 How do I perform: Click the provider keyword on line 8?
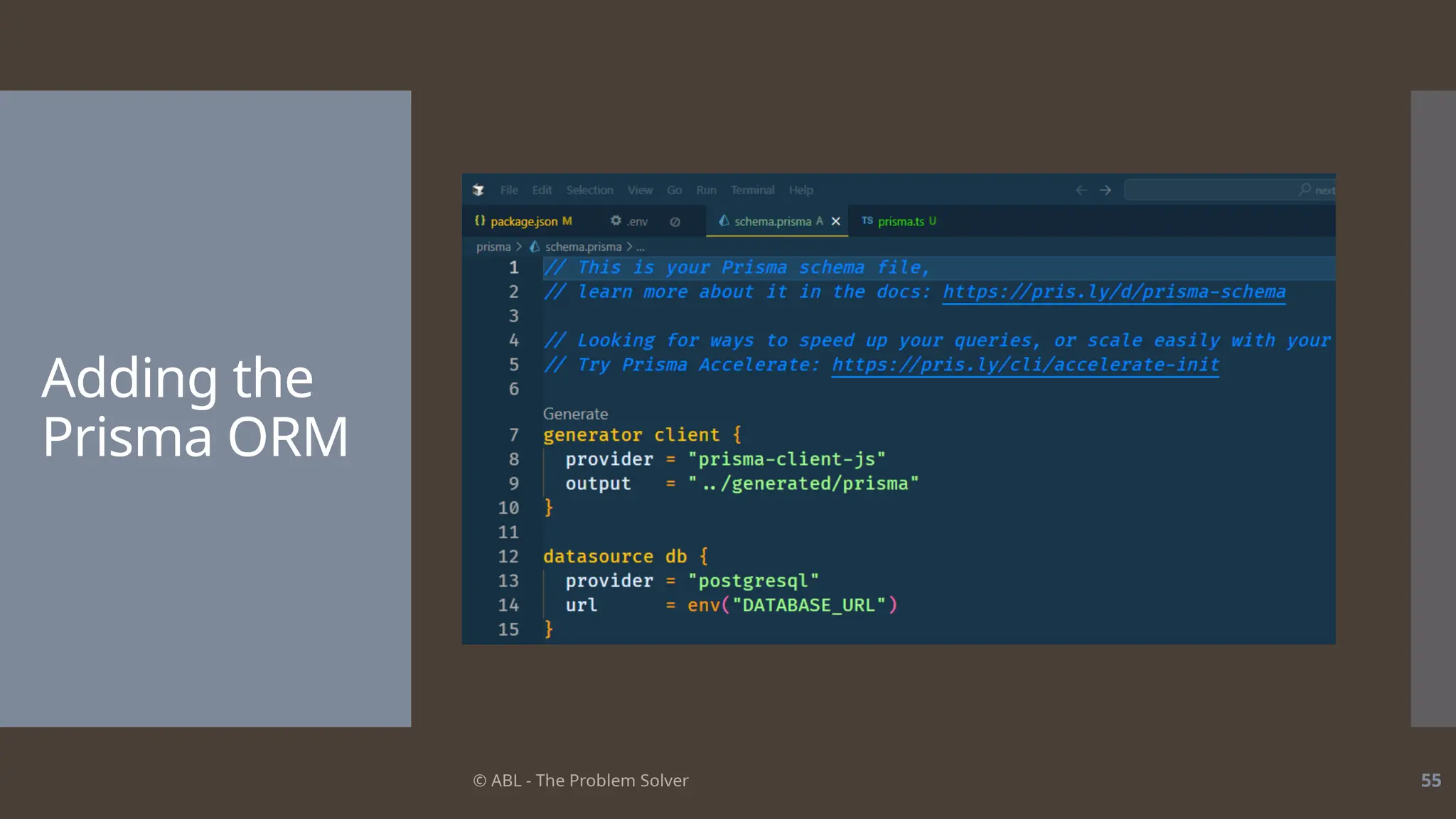(x=609, y=459)
